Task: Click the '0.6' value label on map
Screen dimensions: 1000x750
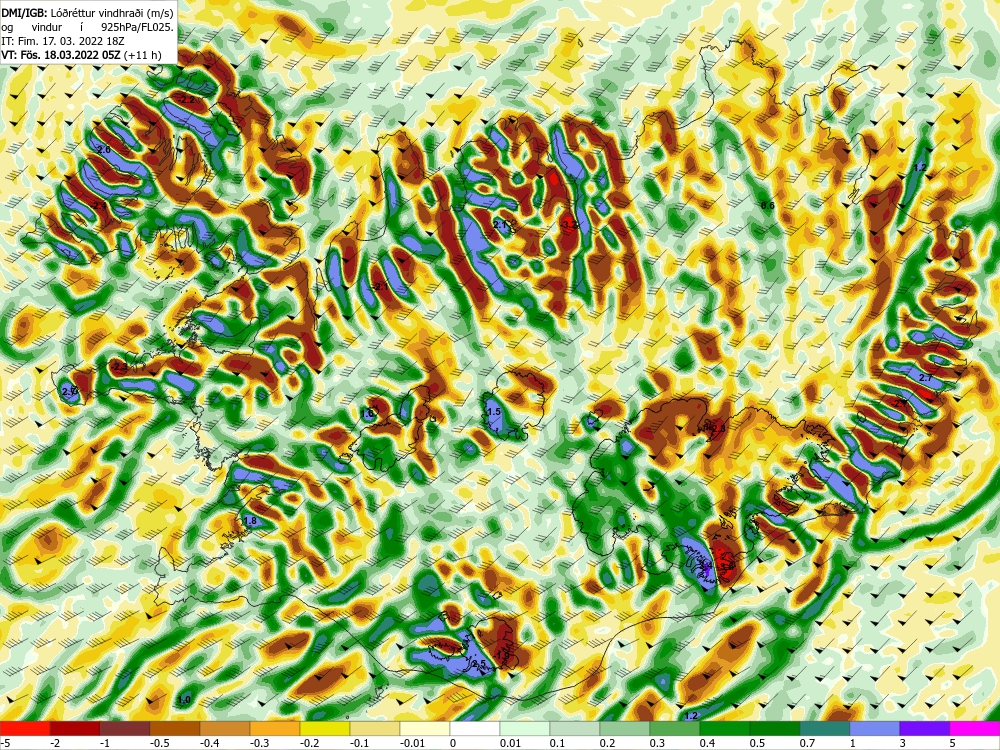Action: 768,205
